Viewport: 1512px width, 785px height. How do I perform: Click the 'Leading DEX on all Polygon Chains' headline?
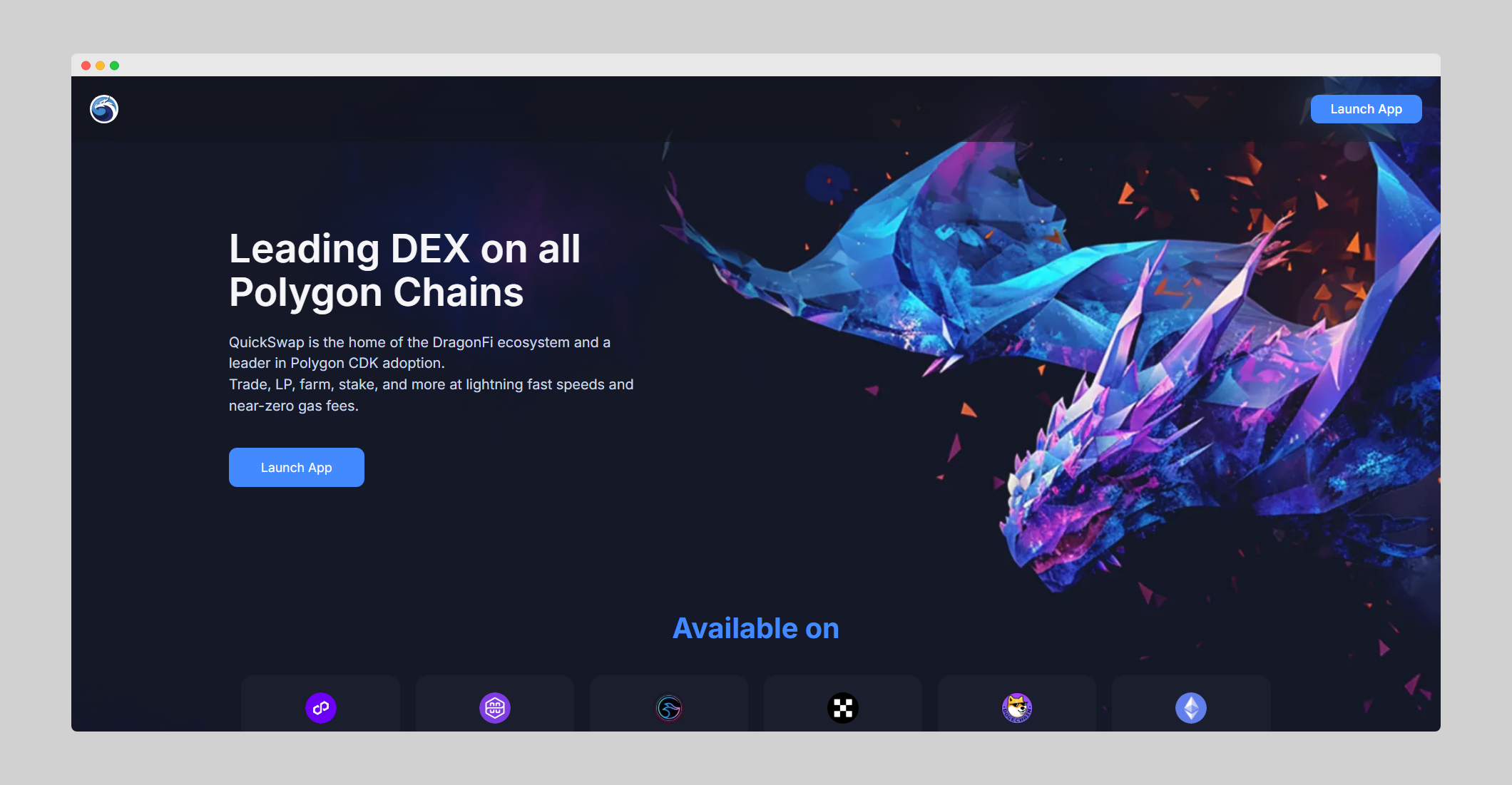coord(405,270)
